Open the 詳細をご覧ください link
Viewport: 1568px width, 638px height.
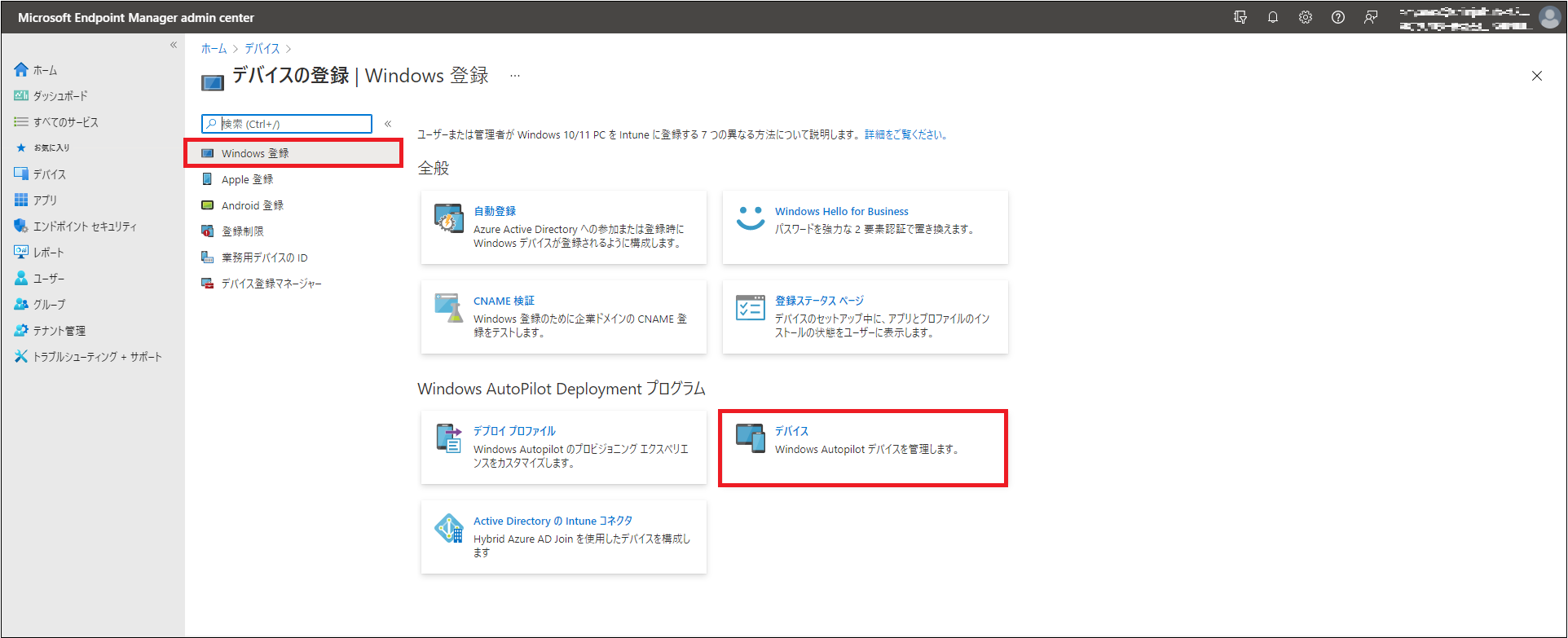click(907, 135)
